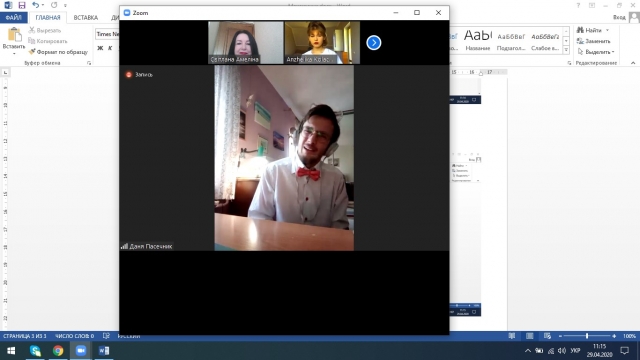Open the Буфер обмена dialog launcher
Screen dimensions: 640x360
tap(89, 63)
